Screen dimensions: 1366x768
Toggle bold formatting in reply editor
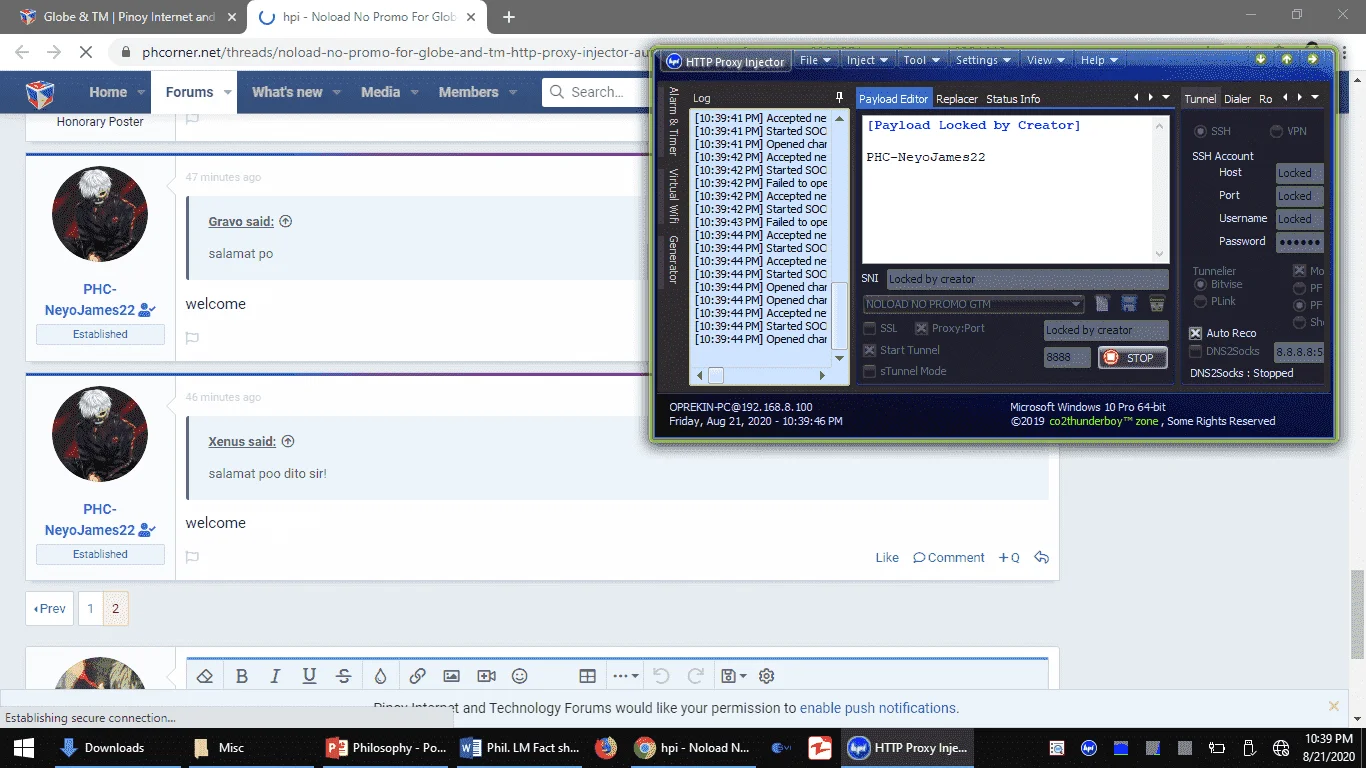pyautogui.click(x=242, y=676)
